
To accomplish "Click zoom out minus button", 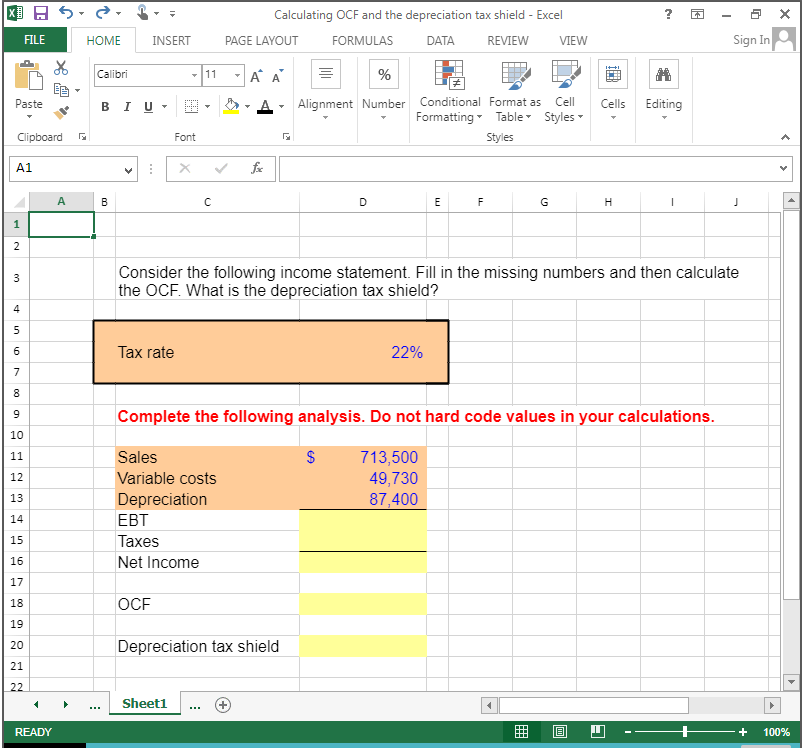I will [x=628, y=732].
